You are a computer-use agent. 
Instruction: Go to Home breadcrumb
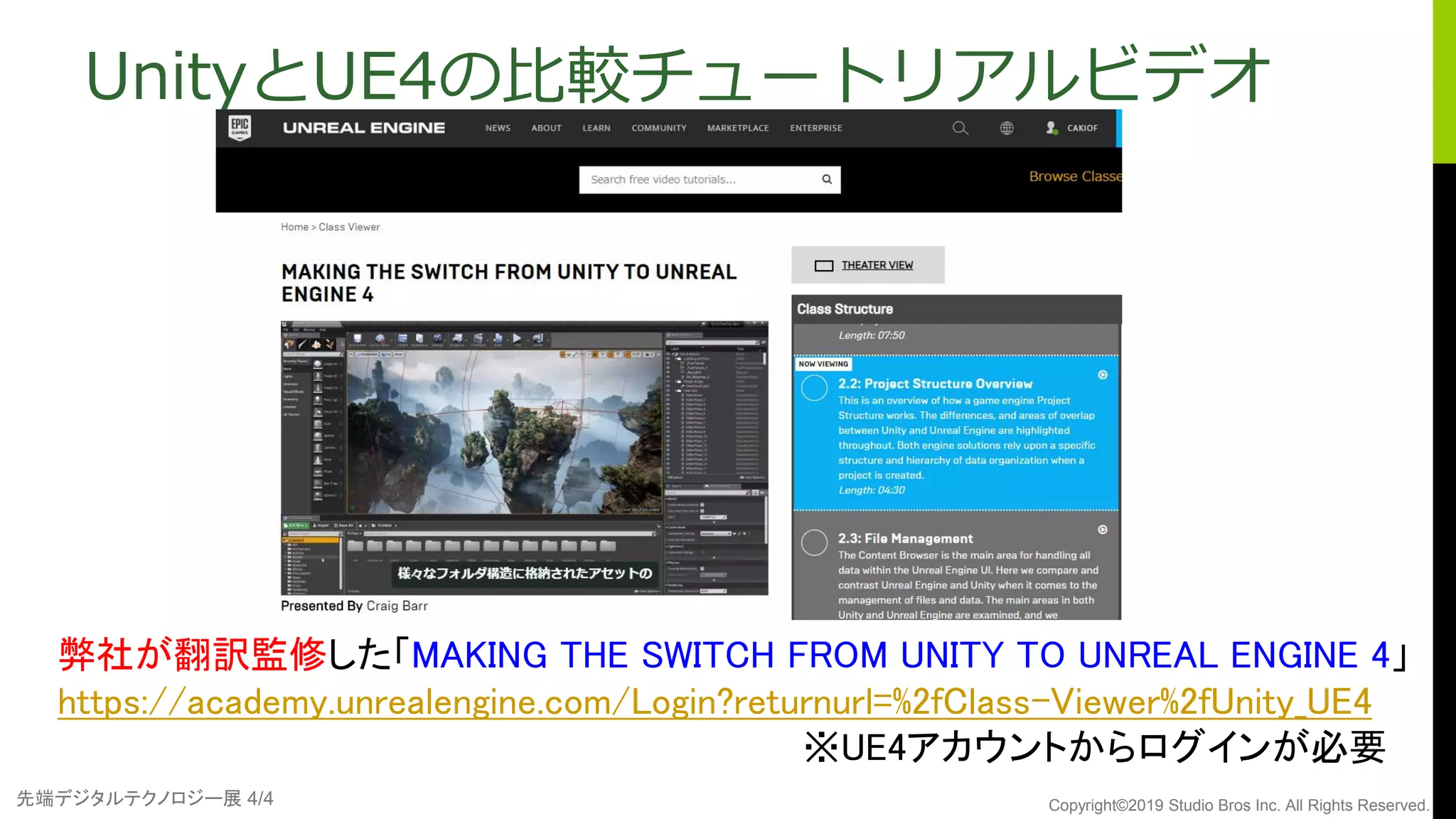[294, 227]
